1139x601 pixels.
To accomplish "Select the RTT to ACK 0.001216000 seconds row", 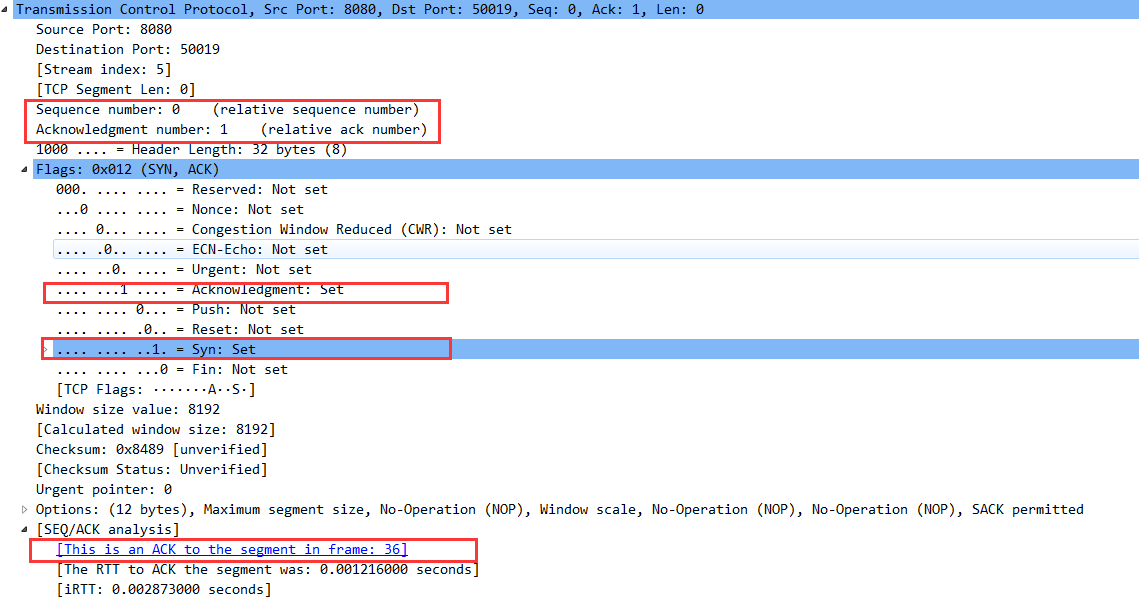I will (268, 570).
